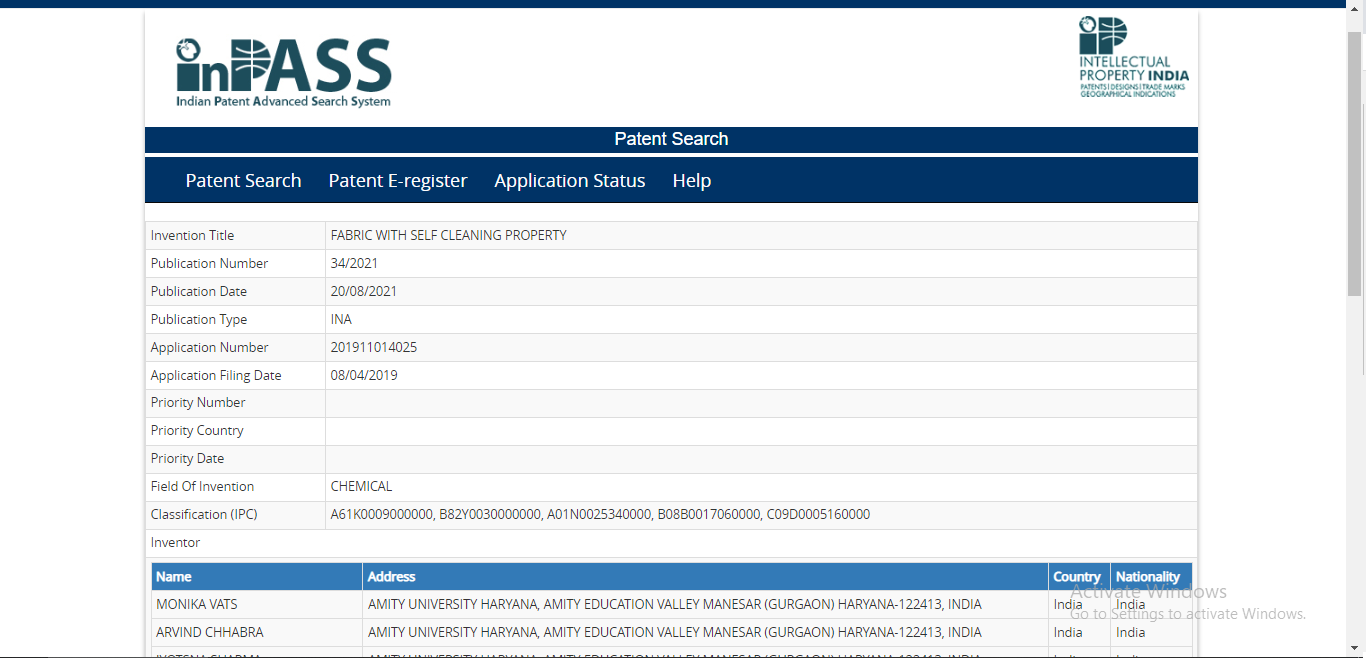Click the Priority Number label
Screen dimensions: 1366x658
click(x=198, y=402)
